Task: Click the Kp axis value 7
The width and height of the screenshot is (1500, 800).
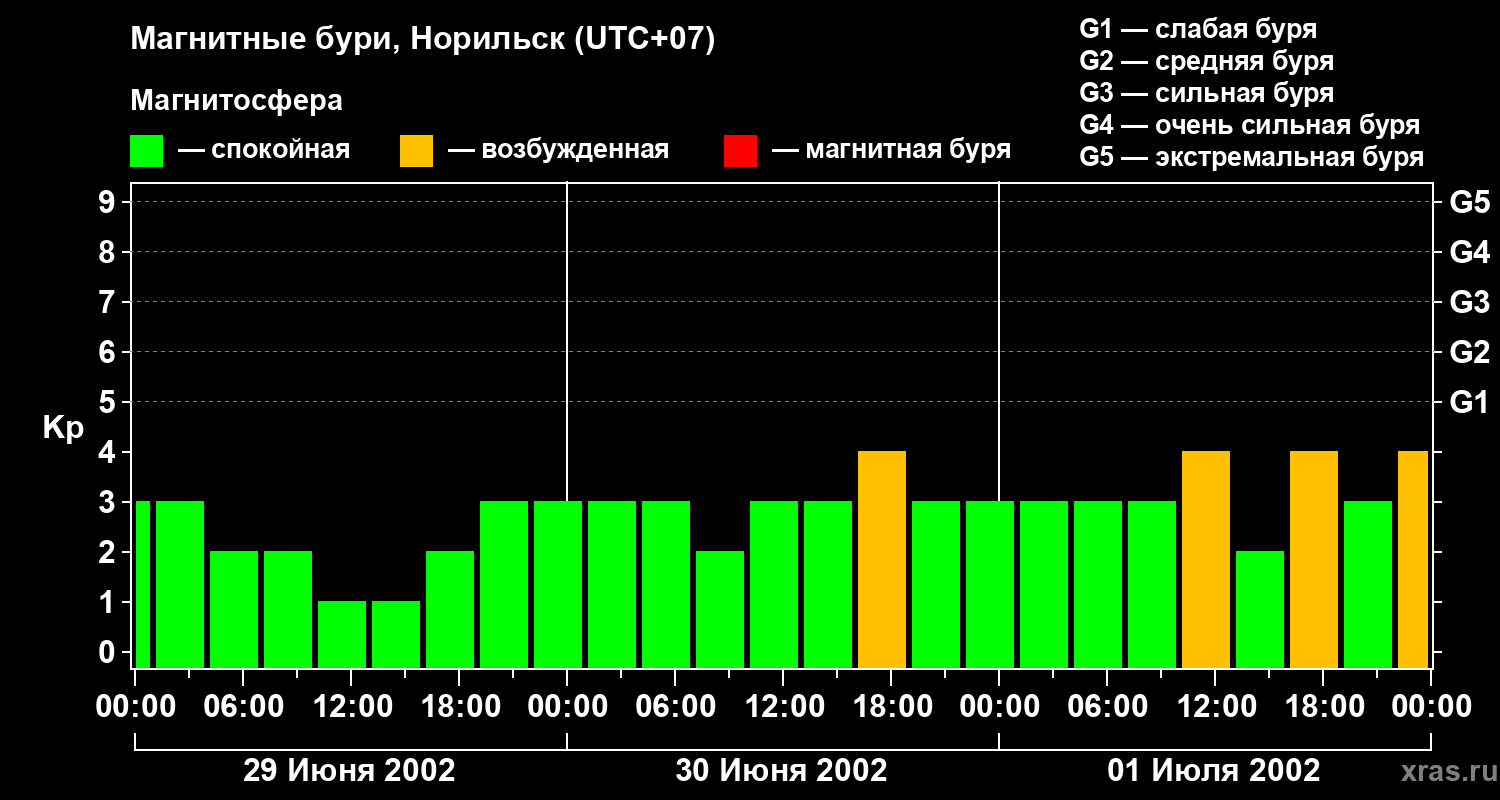Action: pyautogui.click(x=109, y=302)
